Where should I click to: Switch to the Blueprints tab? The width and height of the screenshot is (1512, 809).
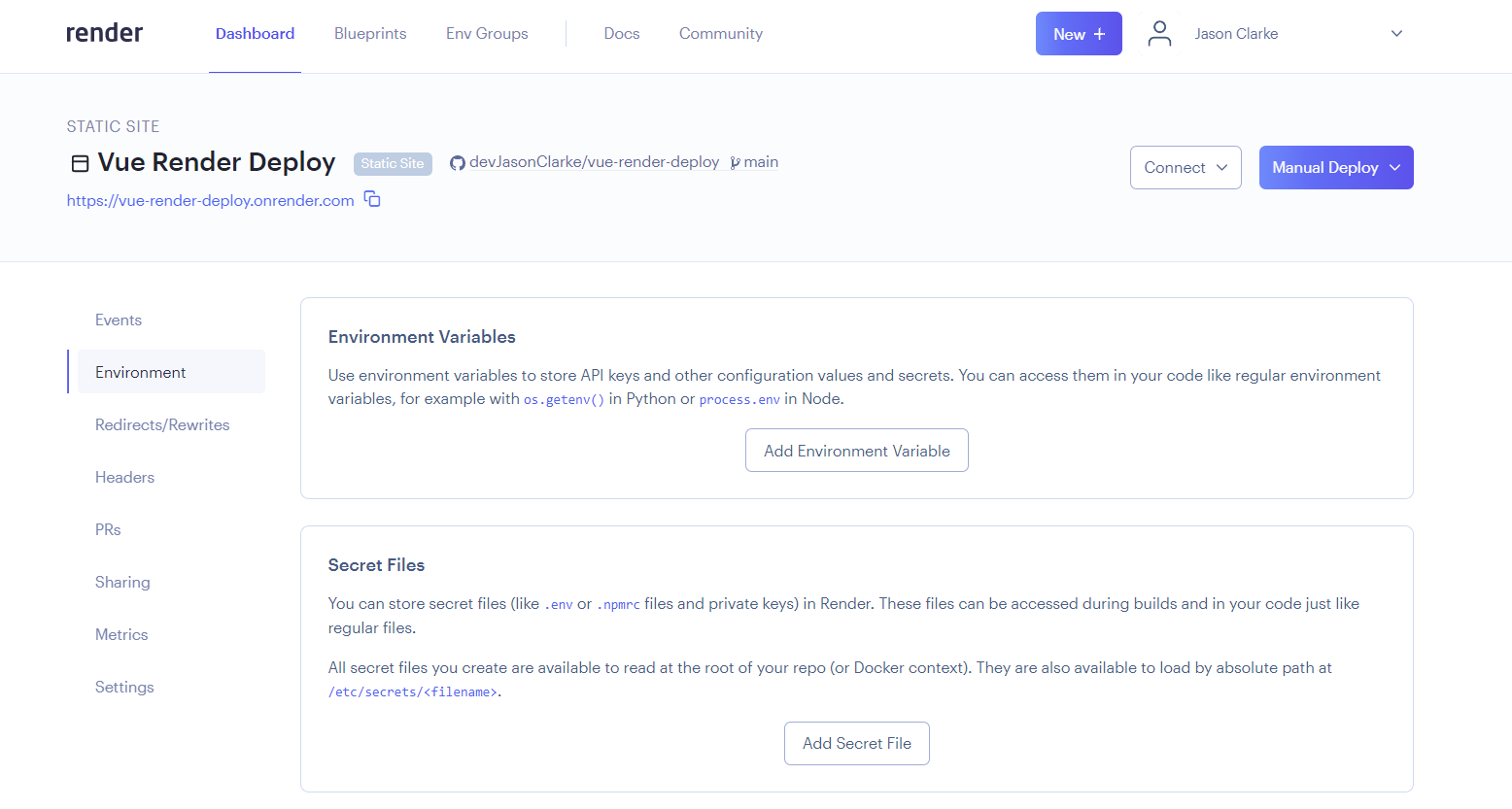tap(370, 33)
